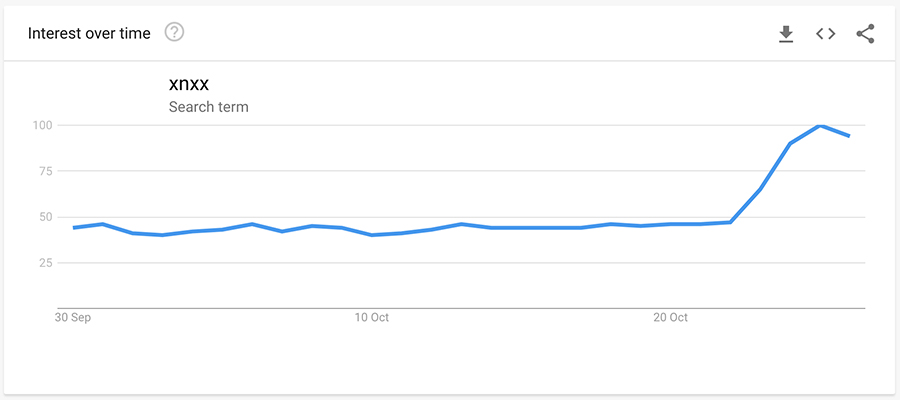Click the last data point on the line
The image size is (900, 400).
850,136
